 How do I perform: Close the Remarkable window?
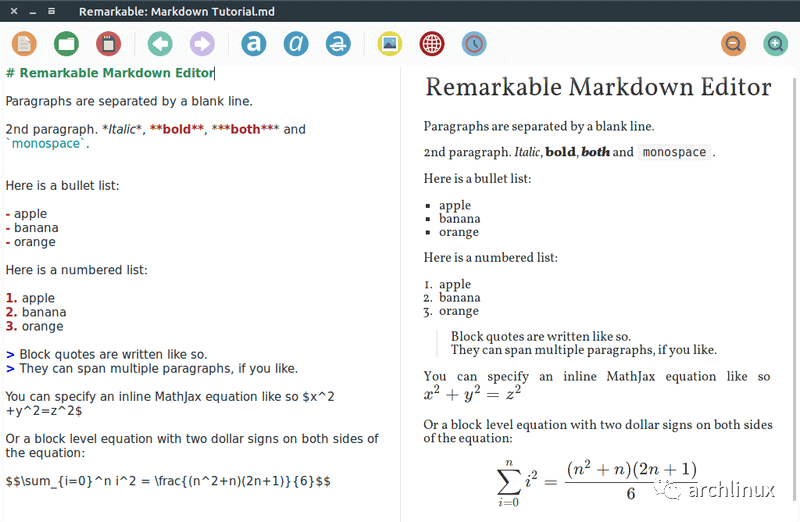pyautogui.click(x=14, y=11)
